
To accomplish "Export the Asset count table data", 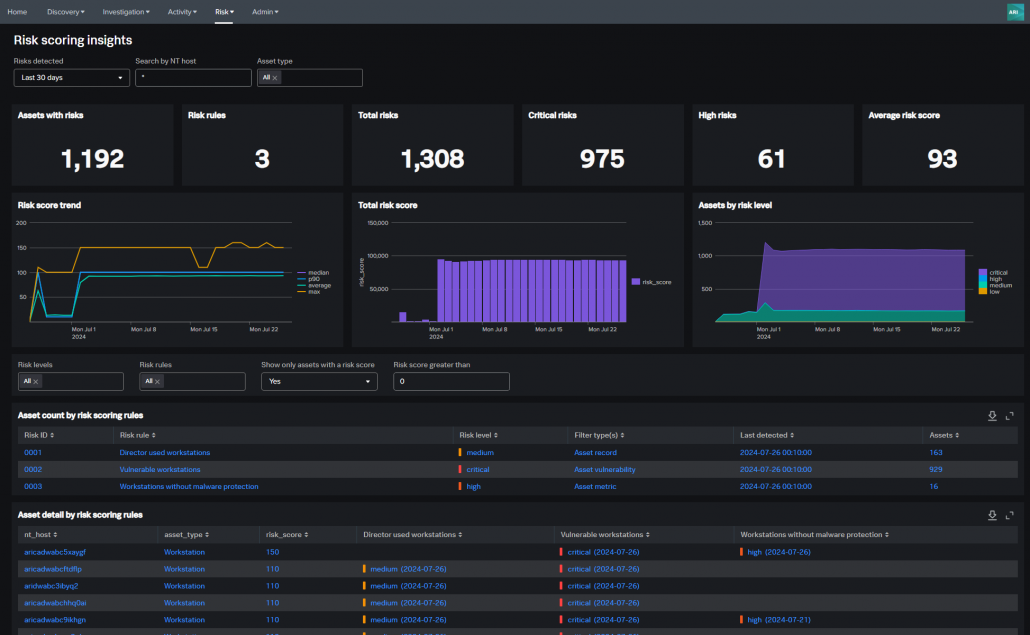I will [x=991, y=415].
